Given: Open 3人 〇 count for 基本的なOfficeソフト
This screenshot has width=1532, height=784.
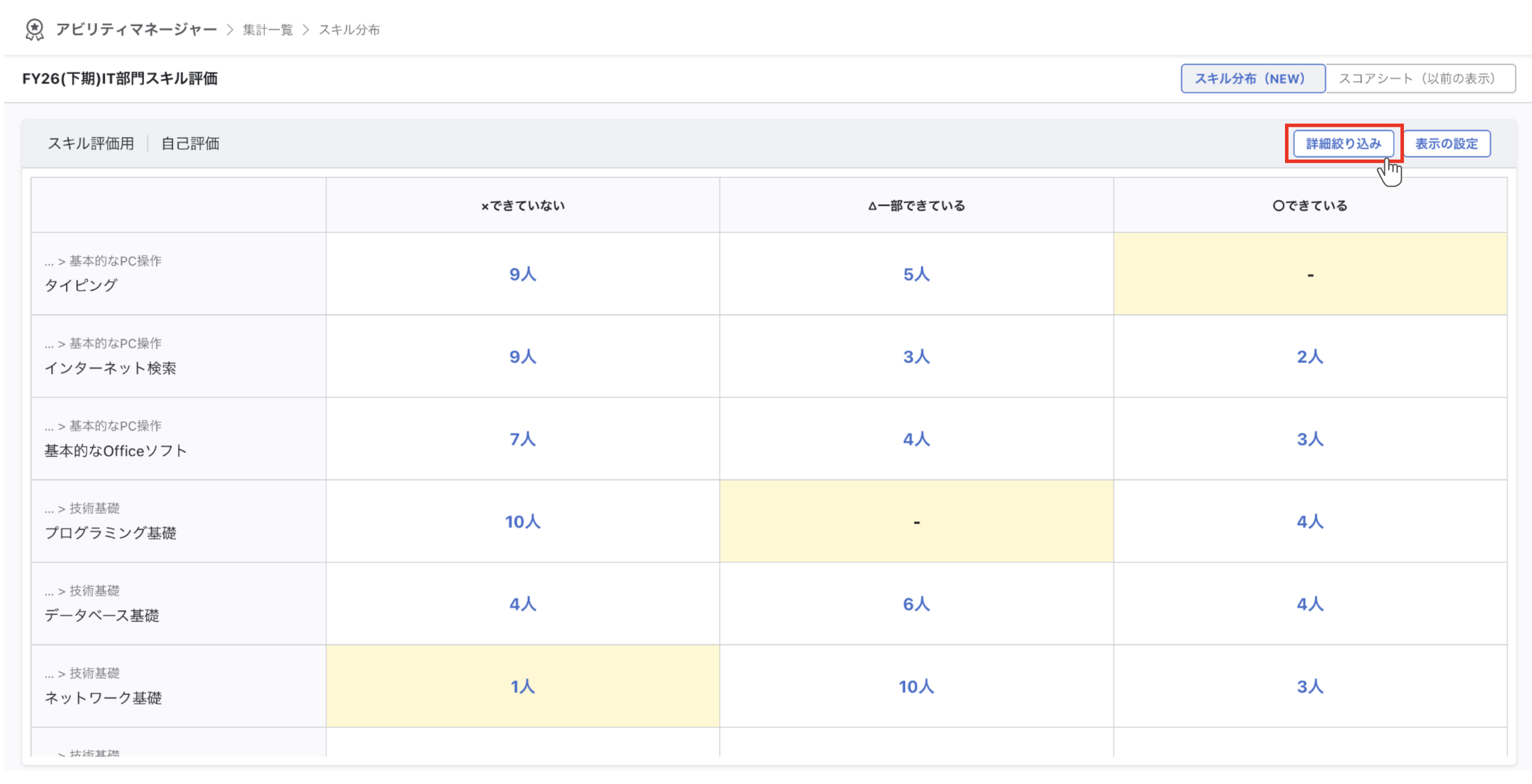Looking at the screenshot, I should point(1310,439).
